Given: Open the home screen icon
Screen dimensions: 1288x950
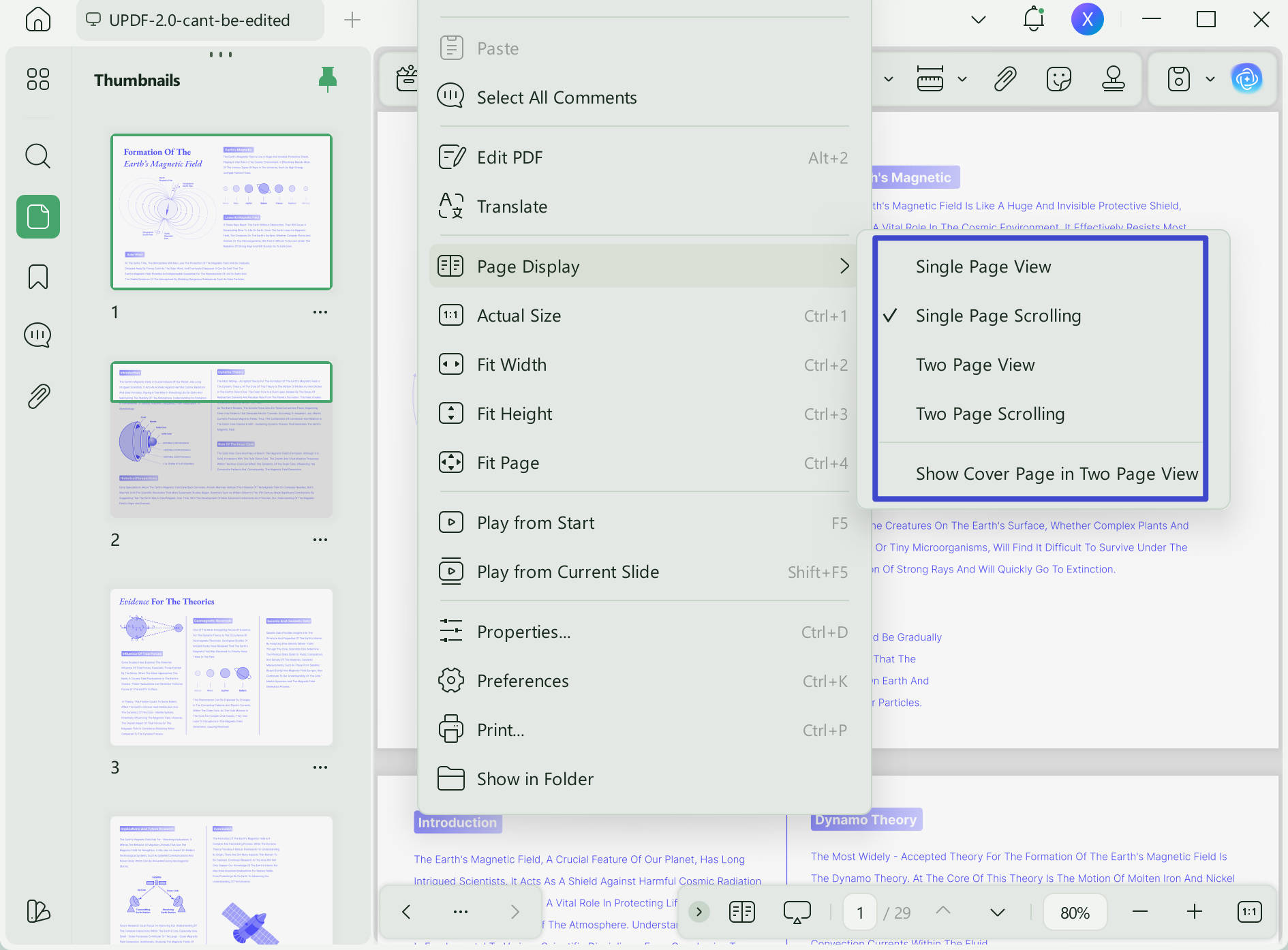Looking at the screenshot, I should (x=38, y=19).
